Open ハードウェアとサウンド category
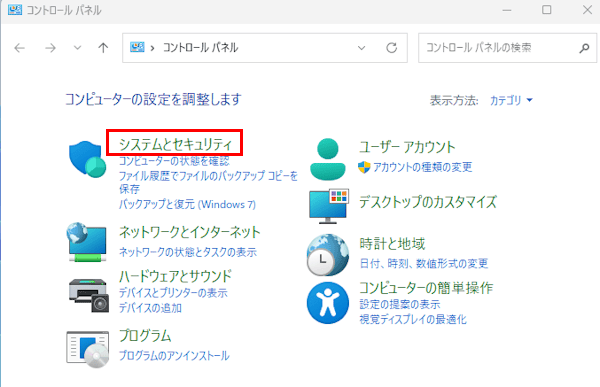The image size is (600, 387). click(175, 276)
